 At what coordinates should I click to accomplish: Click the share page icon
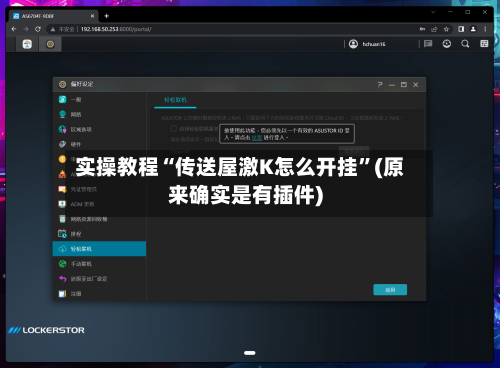click(x=434, y=29)
